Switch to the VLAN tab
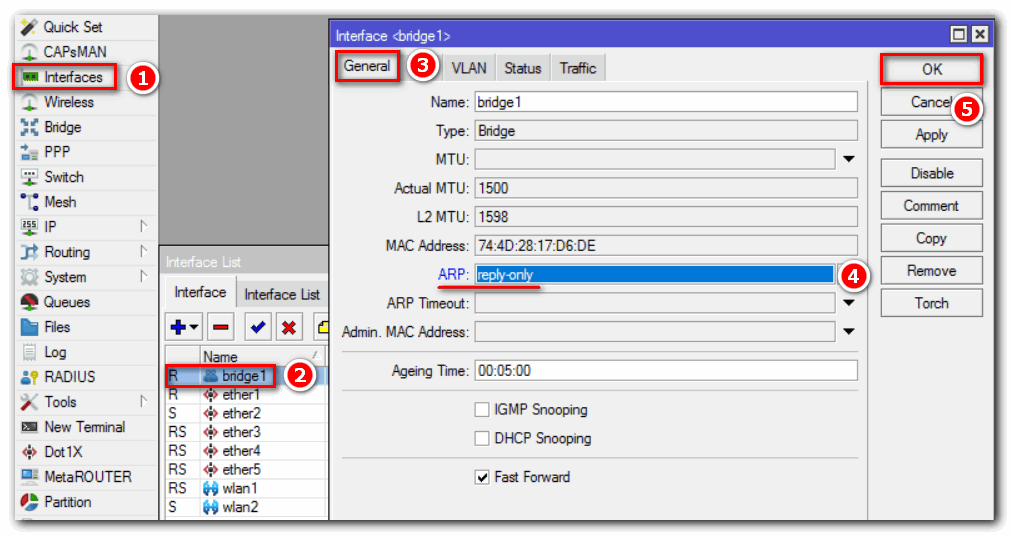 [468, 68]
